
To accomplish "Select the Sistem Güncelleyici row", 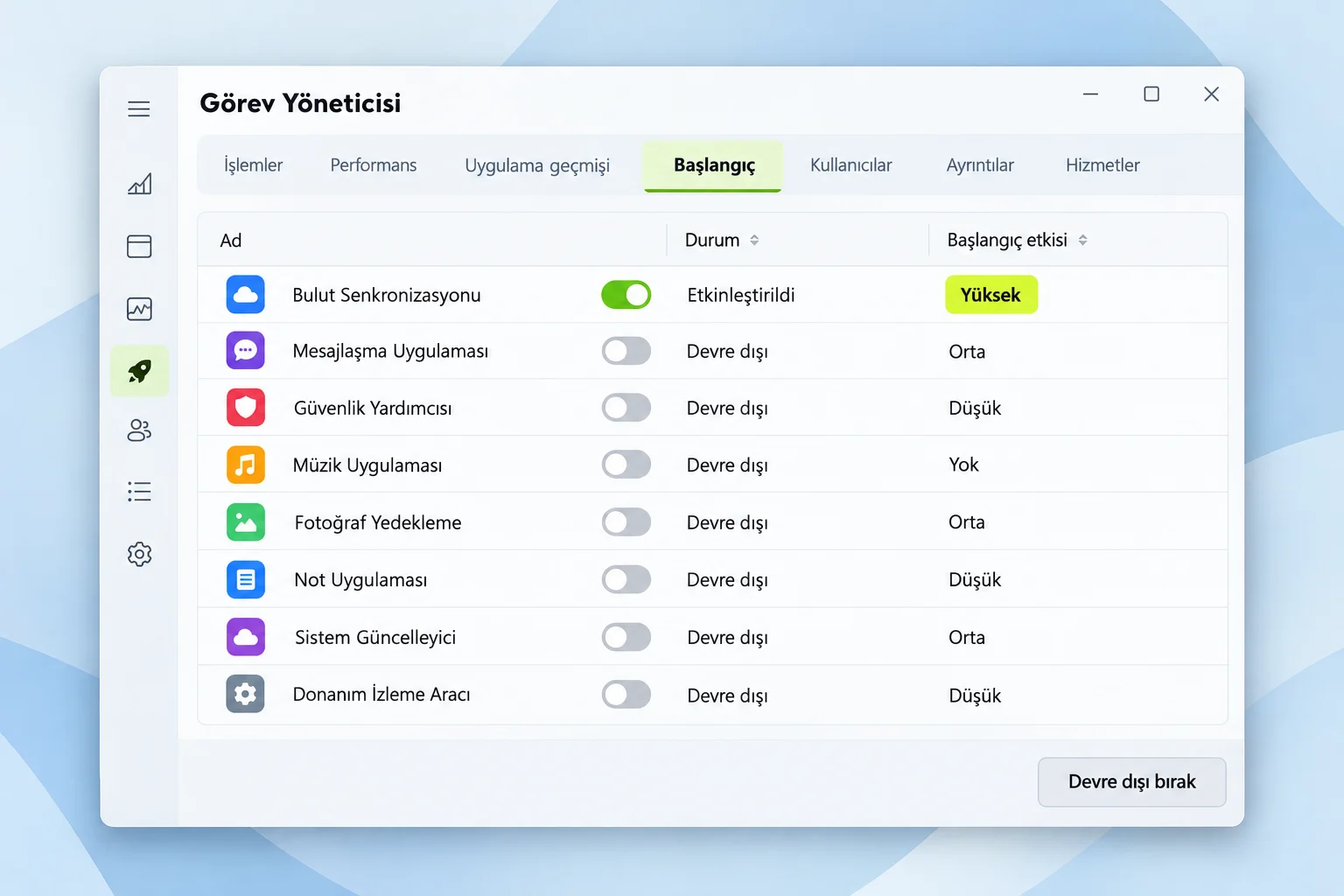I will [713, 637].
